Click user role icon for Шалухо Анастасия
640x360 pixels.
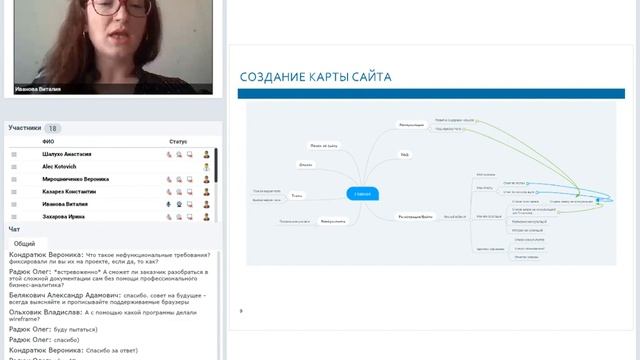click(x=207, y=154)
